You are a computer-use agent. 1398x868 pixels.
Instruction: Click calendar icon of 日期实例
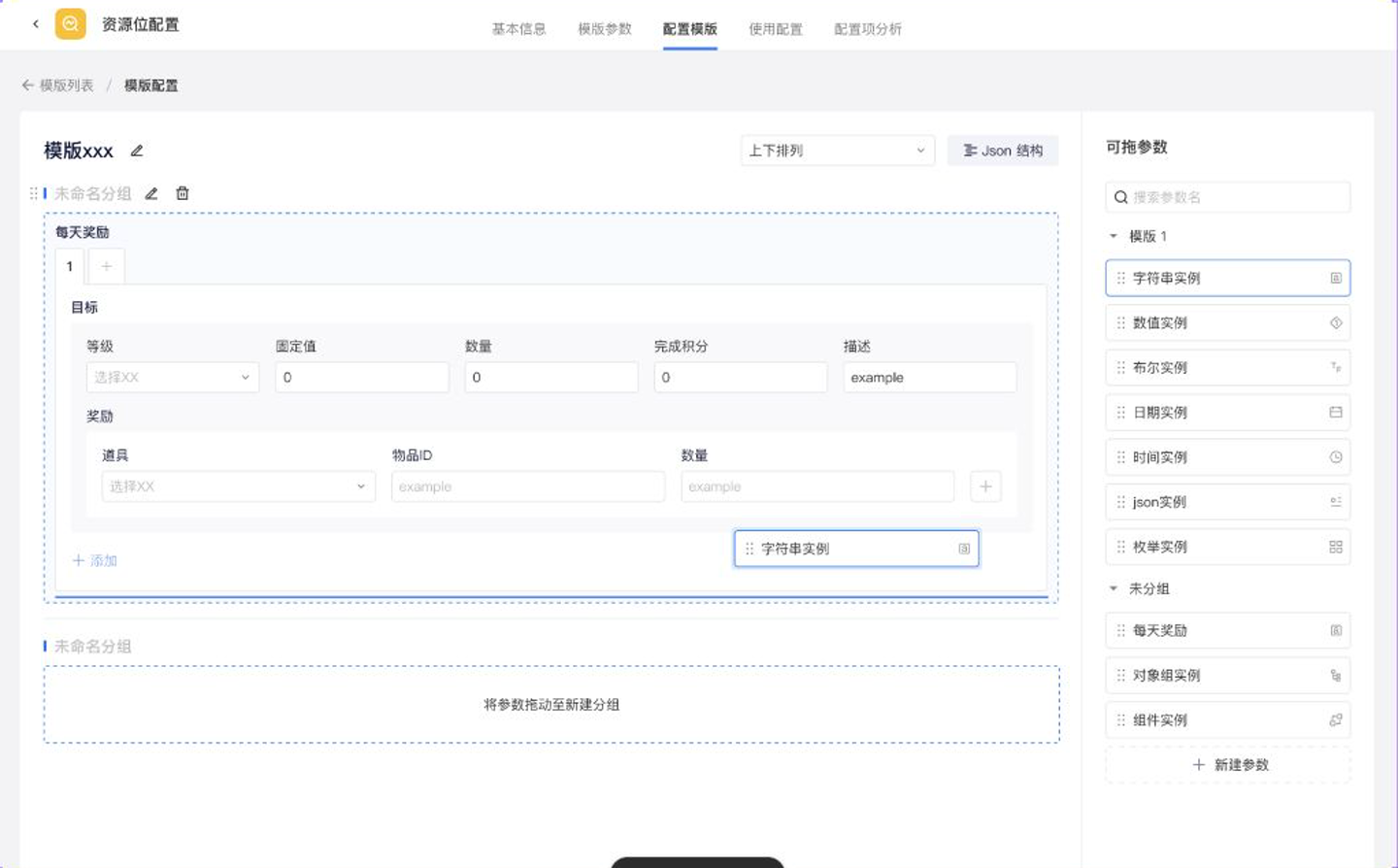pos(1336,413)
